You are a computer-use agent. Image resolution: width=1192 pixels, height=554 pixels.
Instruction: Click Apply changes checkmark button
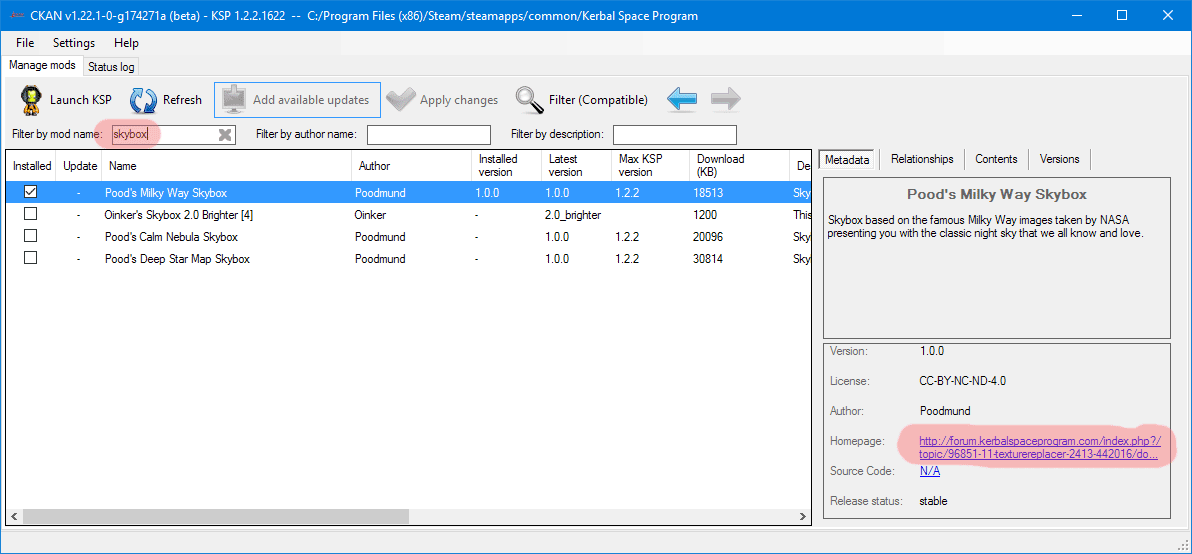pos(442,100)
